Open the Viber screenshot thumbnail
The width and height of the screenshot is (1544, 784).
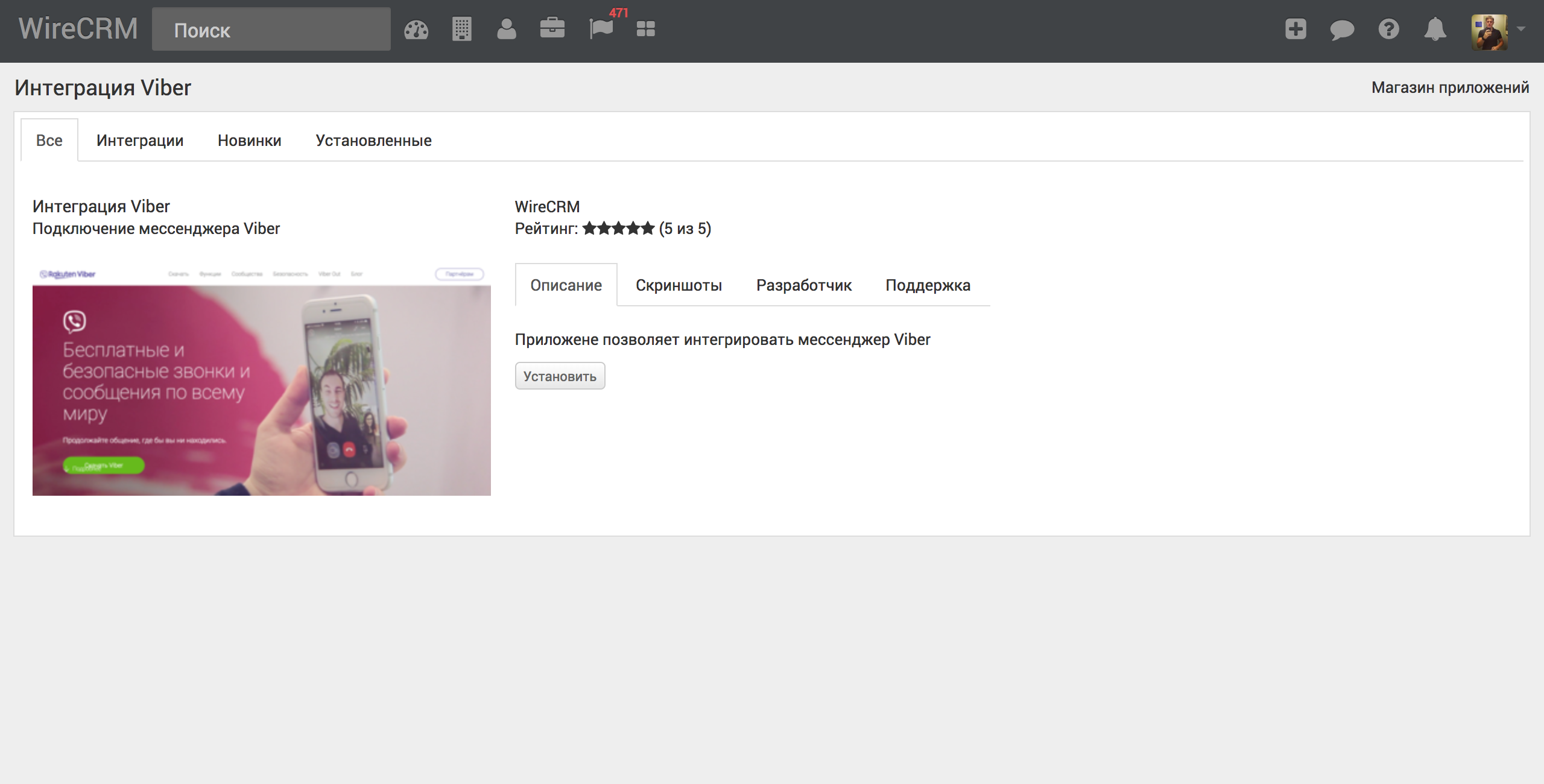(262, 379)
